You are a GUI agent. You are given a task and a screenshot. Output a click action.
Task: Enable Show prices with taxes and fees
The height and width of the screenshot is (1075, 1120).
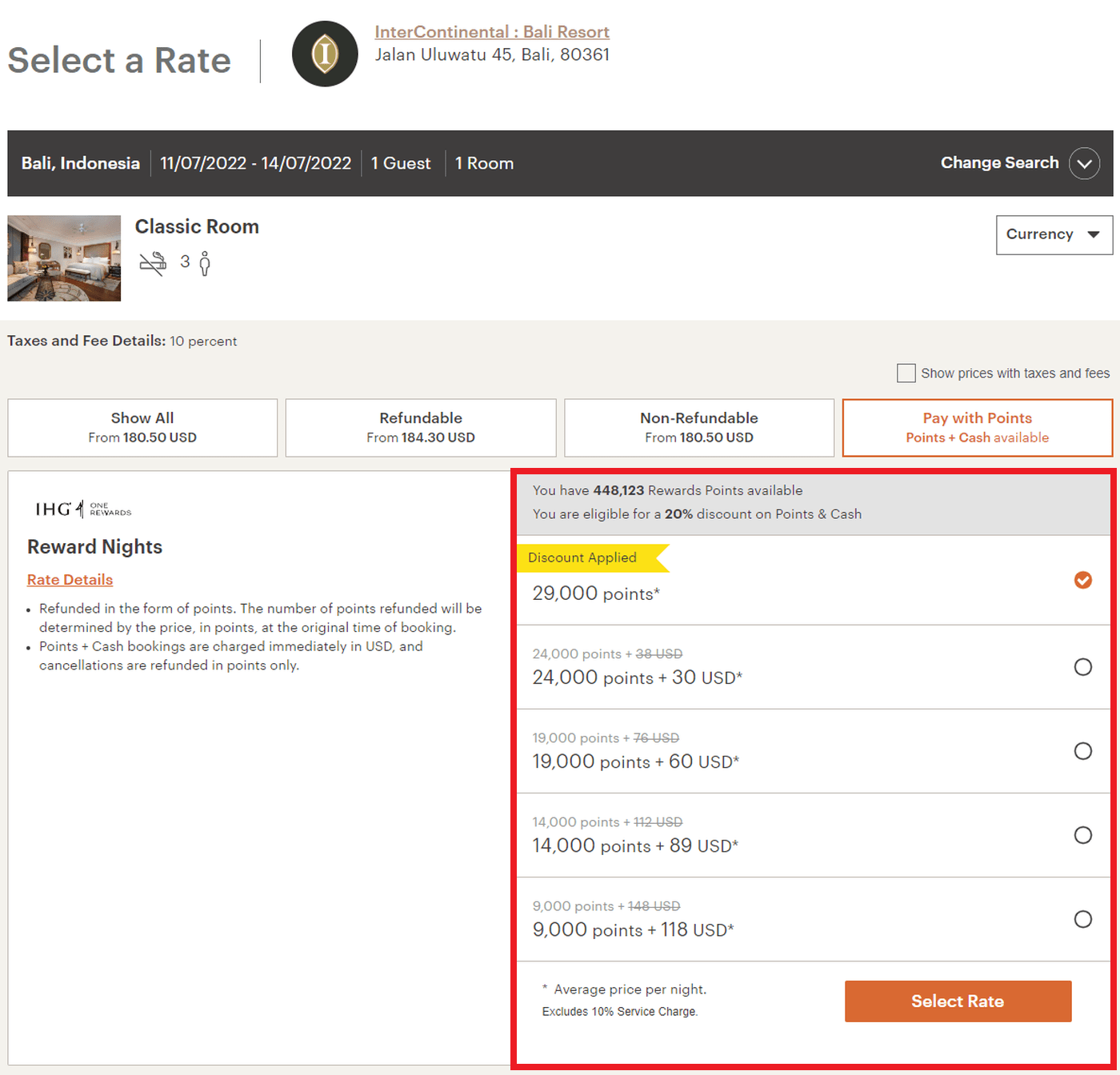click(906, 373)
